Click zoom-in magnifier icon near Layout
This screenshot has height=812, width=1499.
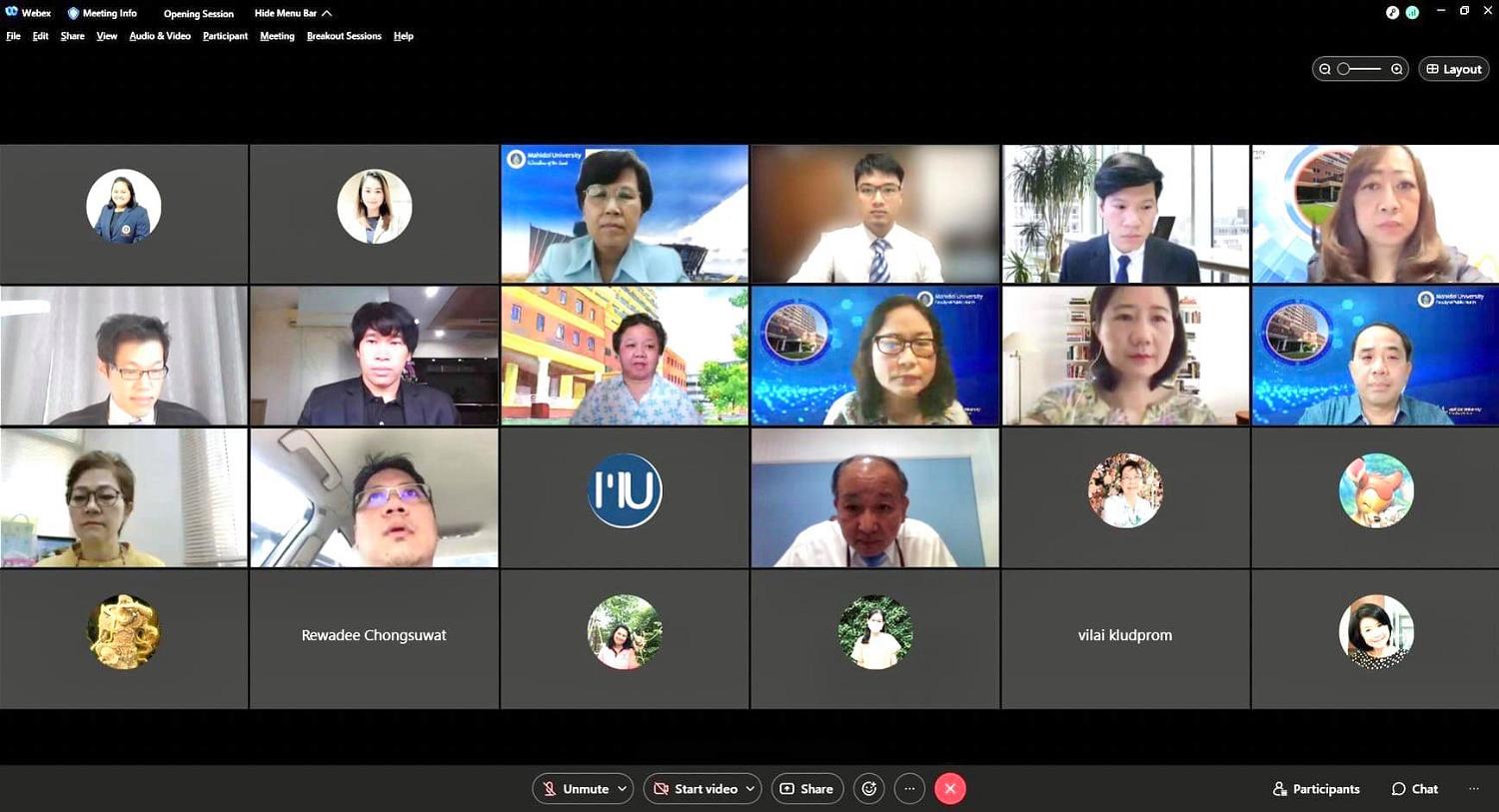click(x=1397, y=69)
